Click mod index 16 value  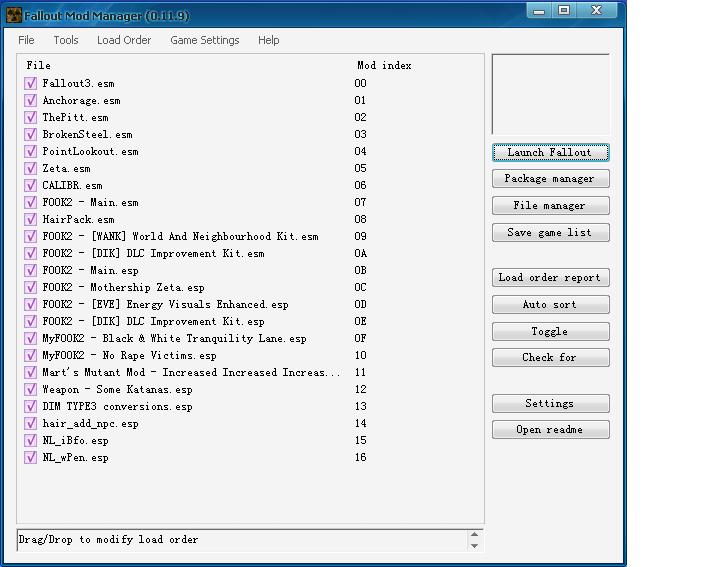pos(360,457)
